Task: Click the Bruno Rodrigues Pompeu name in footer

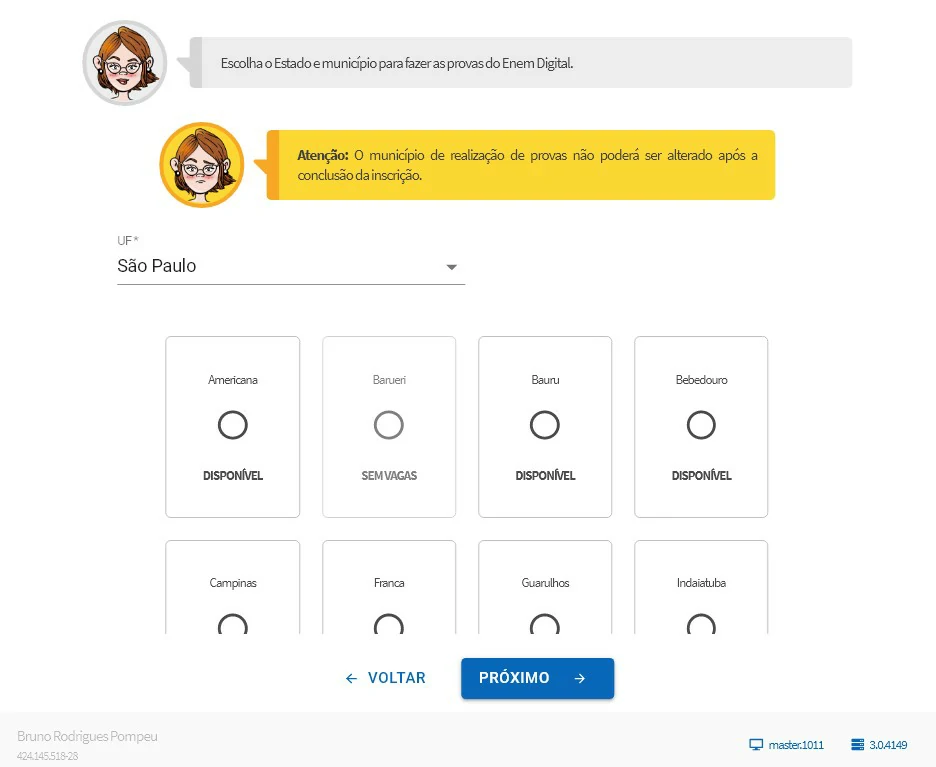Action: point(87,736)
